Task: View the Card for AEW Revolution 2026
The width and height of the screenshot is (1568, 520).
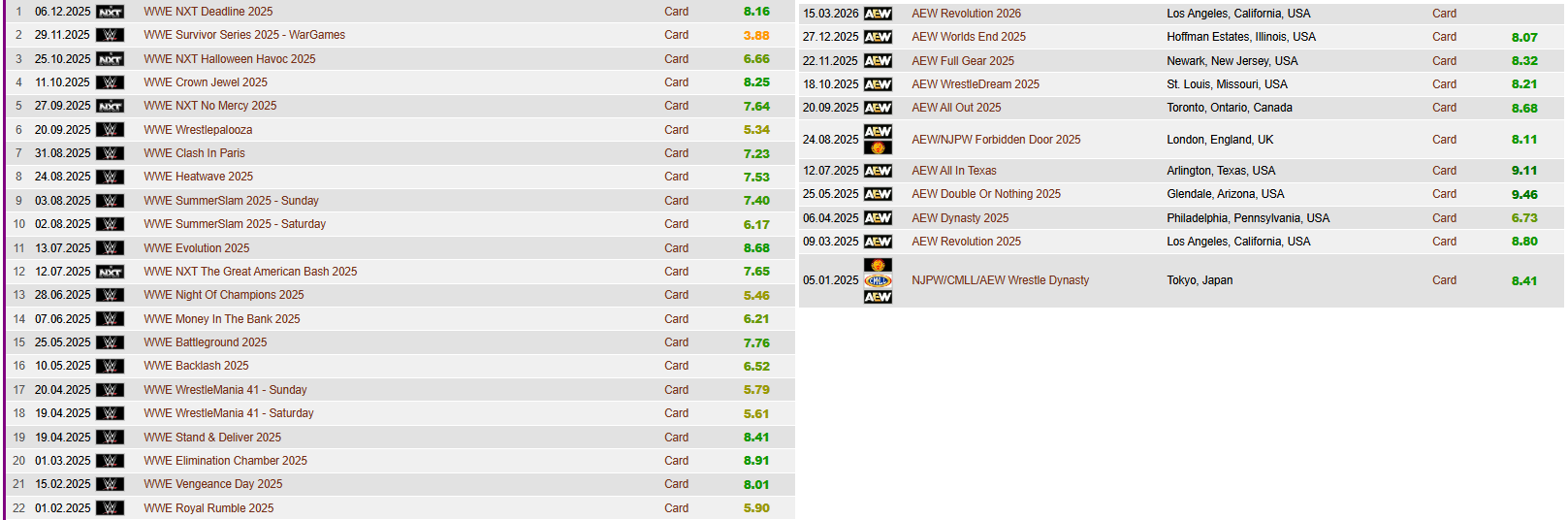Action: point(1445,14)
